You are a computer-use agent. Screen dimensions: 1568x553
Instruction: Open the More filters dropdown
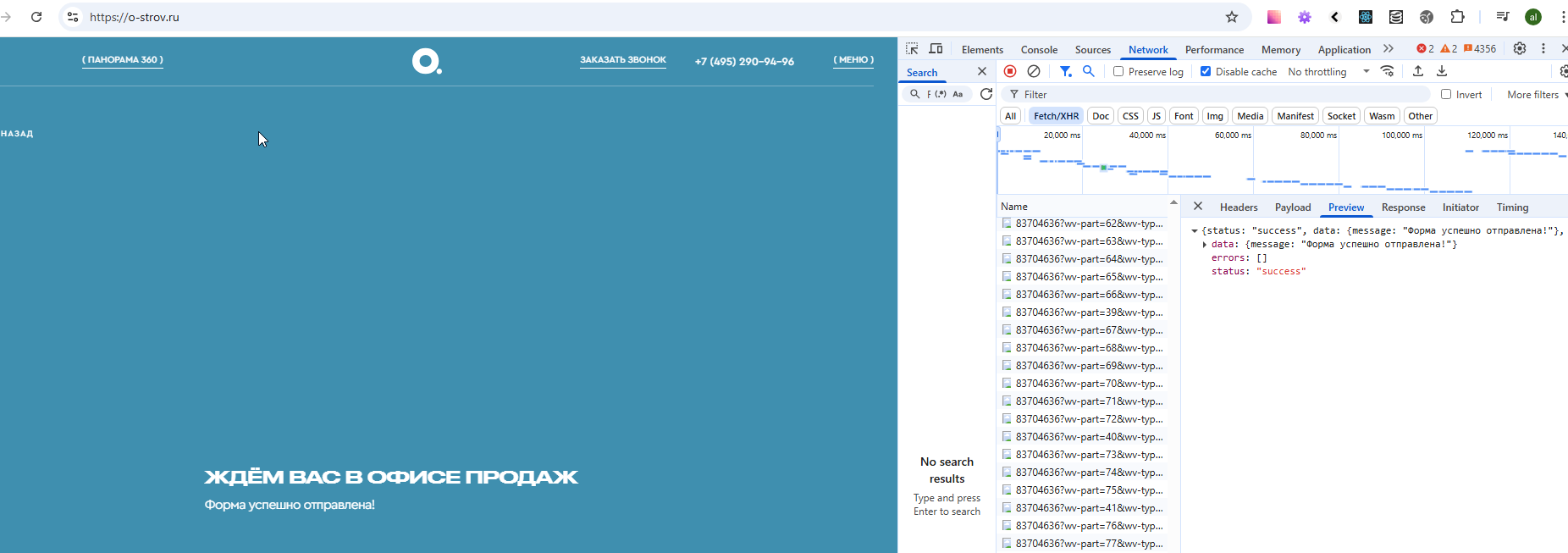tap(1538, 95)
